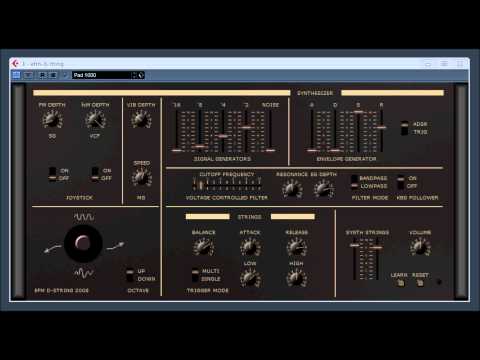Click the VOLUME knob
Screen dimensions: 480x360
420,247
